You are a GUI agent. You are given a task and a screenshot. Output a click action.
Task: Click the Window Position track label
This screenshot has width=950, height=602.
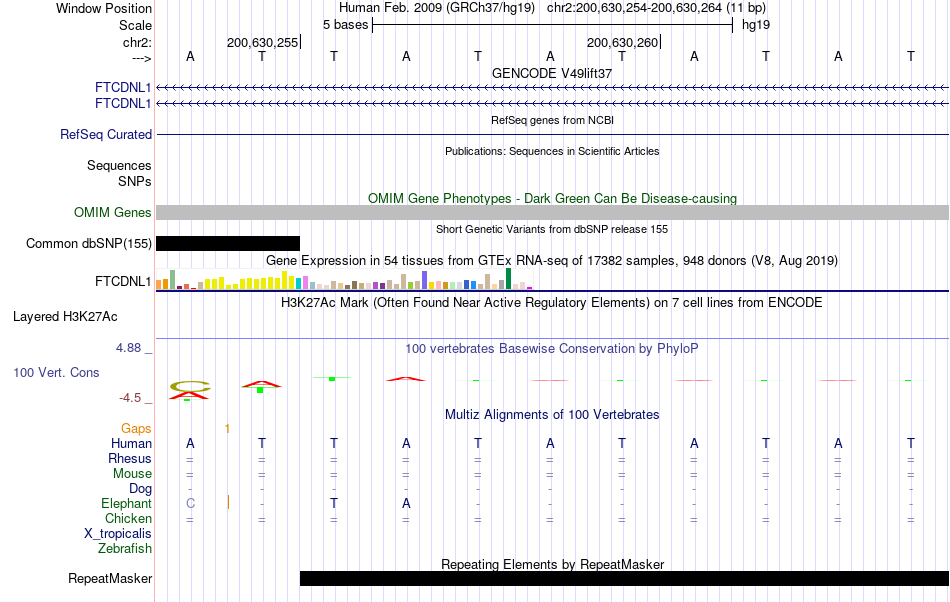[104, 8]
